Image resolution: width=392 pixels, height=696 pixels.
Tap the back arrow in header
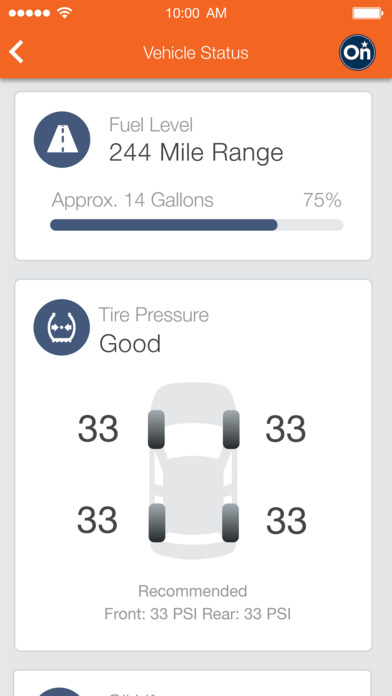pos(16,52)
